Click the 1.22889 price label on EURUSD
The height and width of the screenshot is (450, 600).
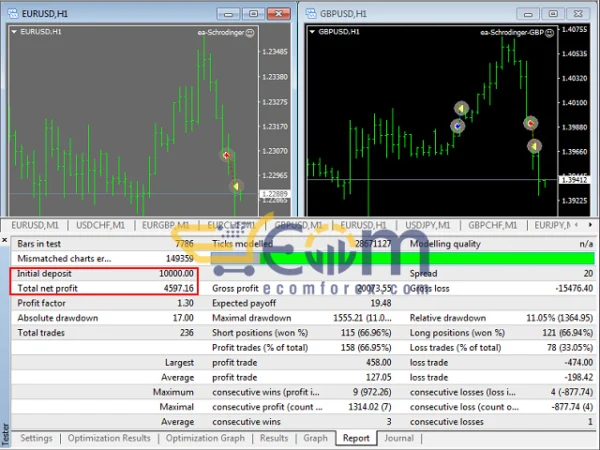pyautogui.click(x=274, y=194)
